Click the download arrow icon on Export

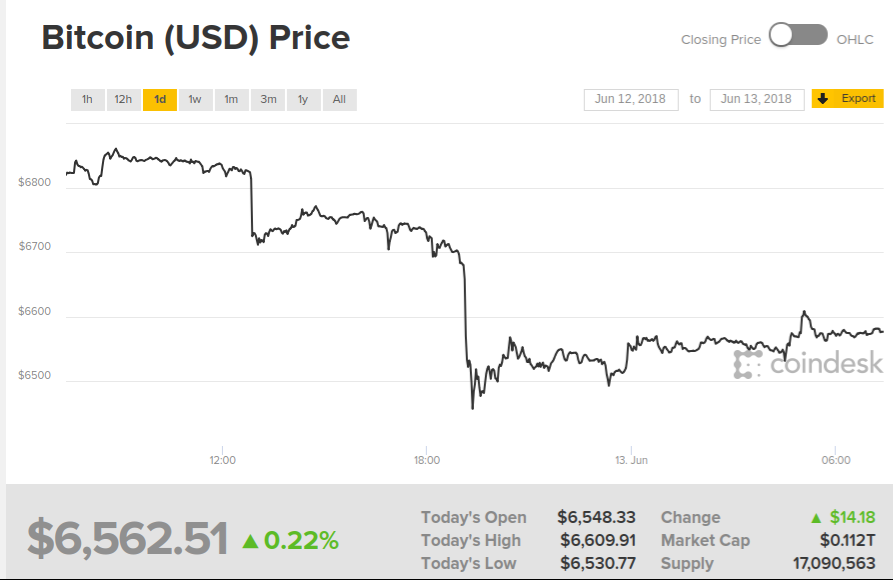(x=823, y=99)
